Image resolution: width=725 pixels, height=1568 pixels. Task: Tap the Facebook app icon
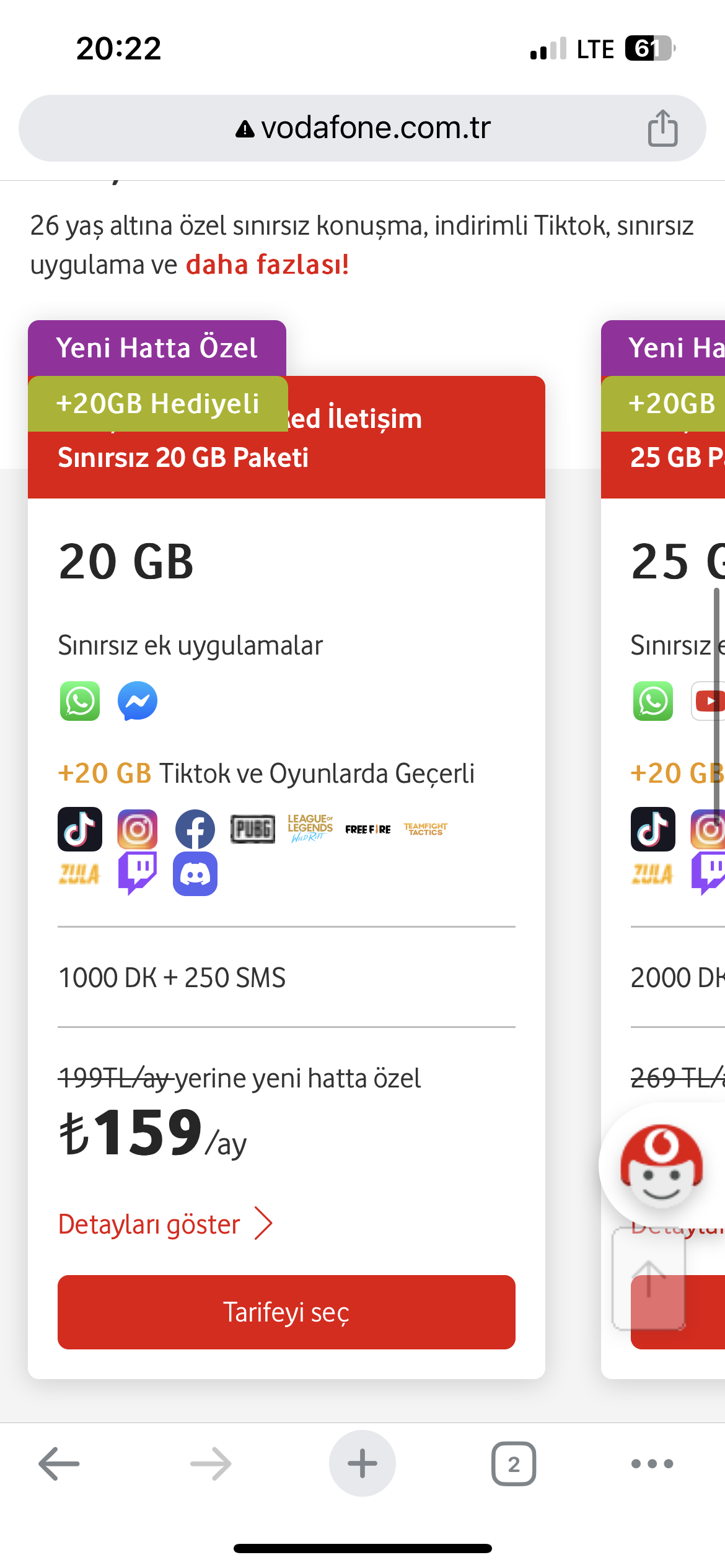(x=195, y=829)
